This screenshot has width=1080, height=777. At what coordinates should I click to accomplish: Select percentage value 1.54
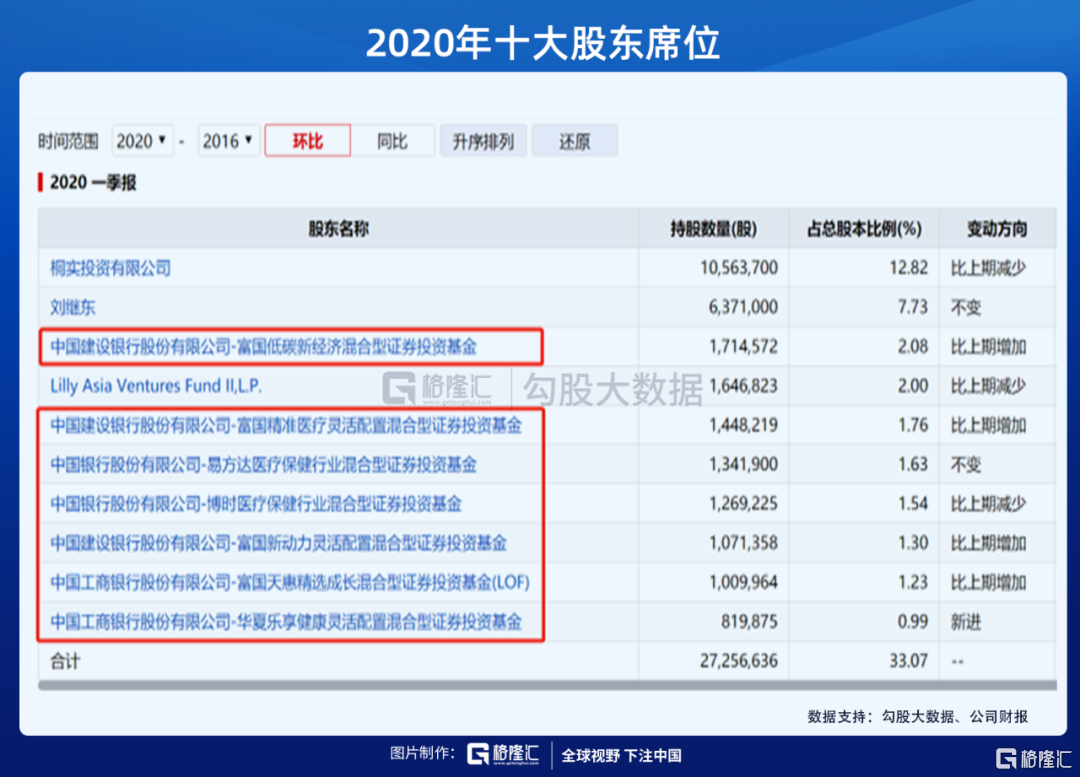pos(913,504)
